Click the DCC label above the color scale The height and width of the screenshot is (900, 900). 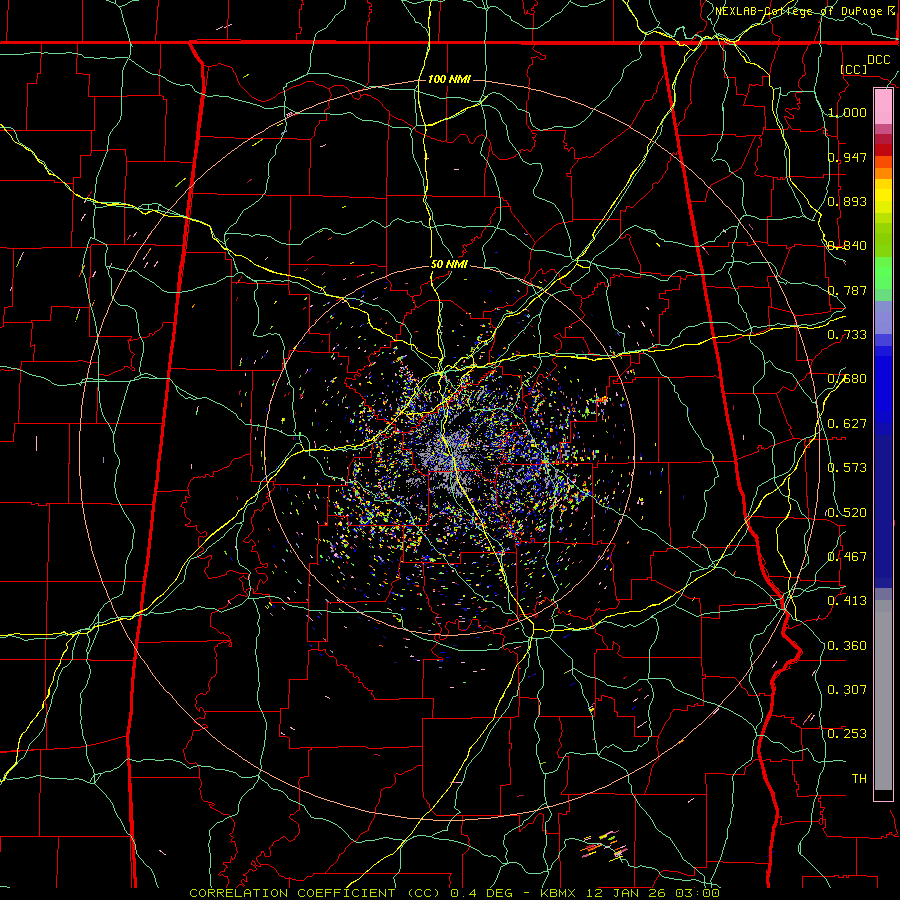click(878, 60)
